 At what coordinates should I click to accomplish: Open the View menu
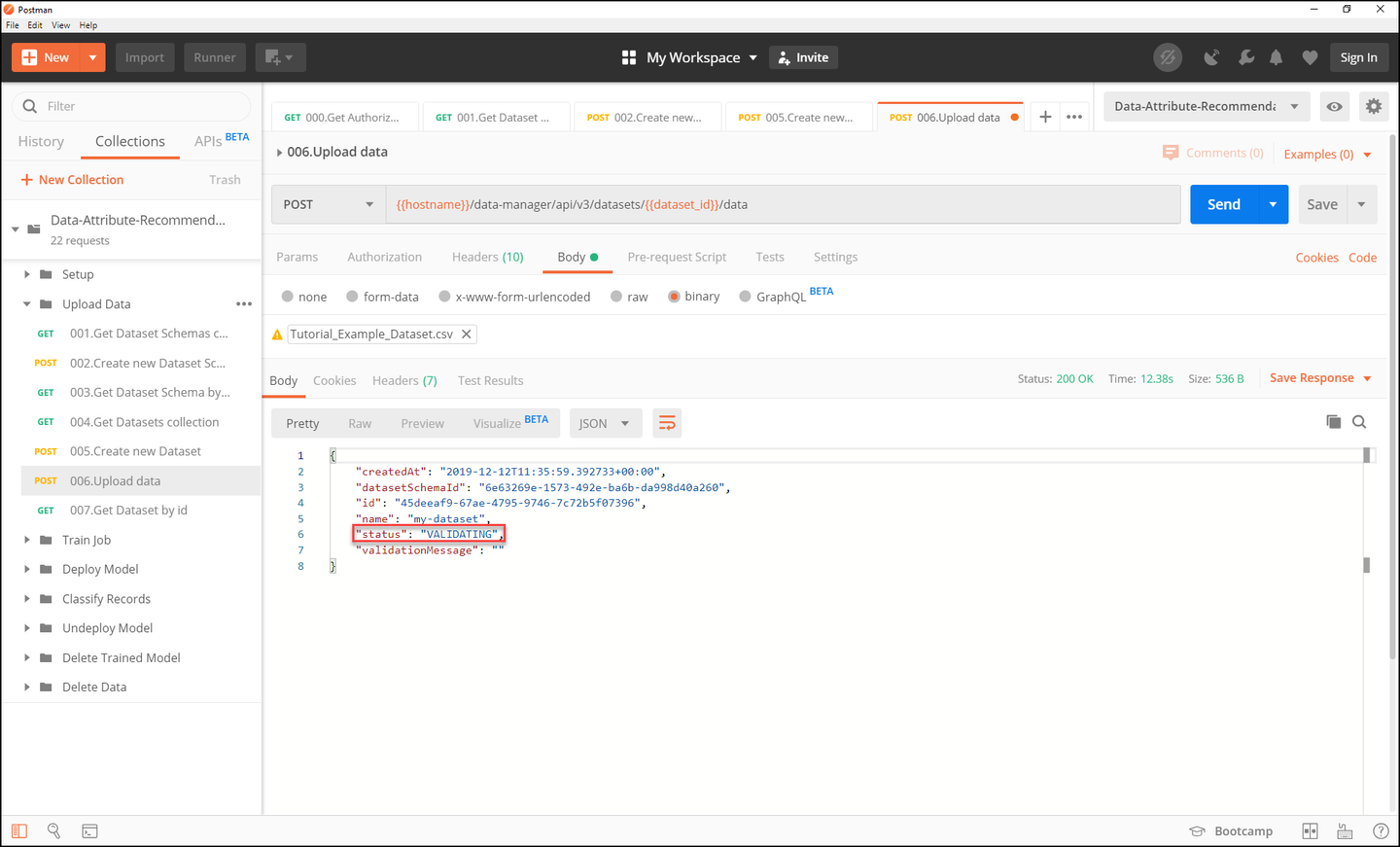point(60,25)
